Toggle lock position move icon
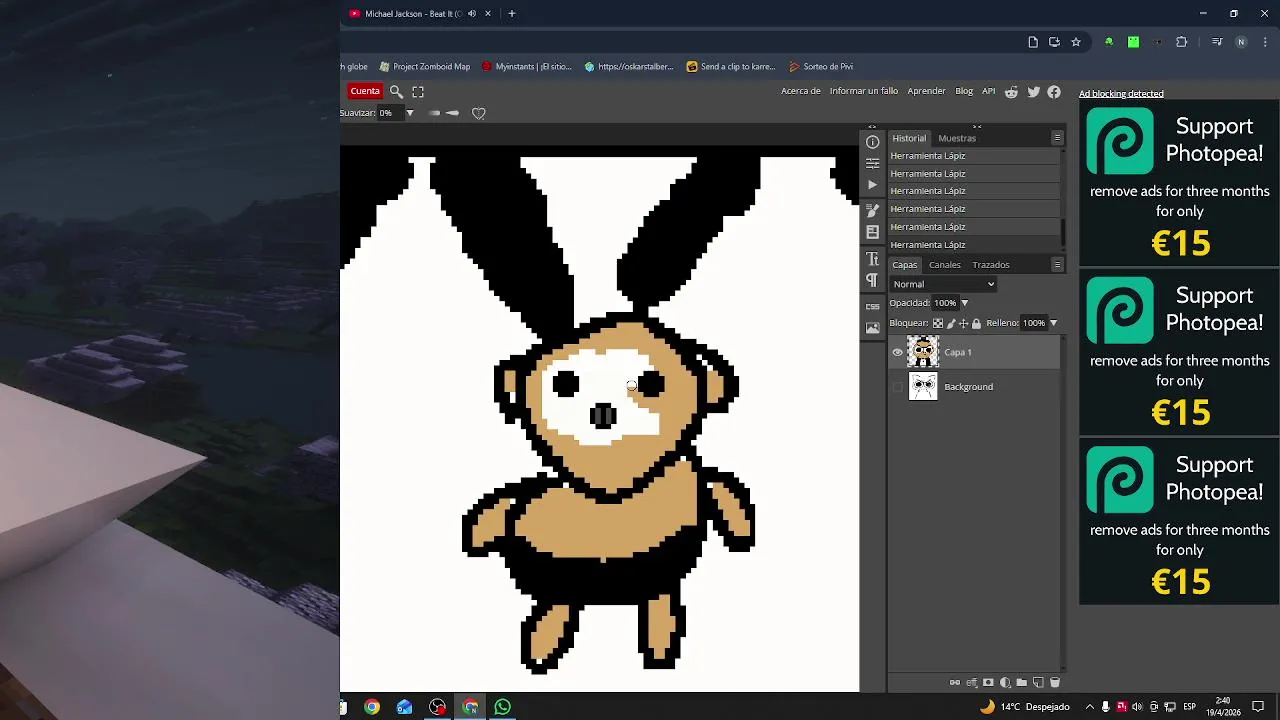1280x720 pixels. pos(964,323)
